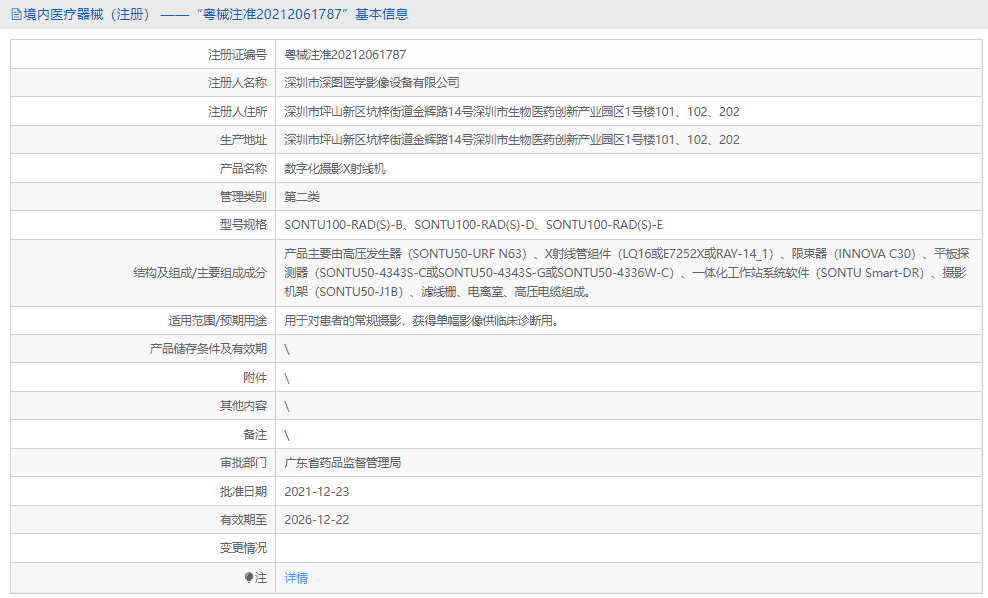Click the 附件 label

255,377
